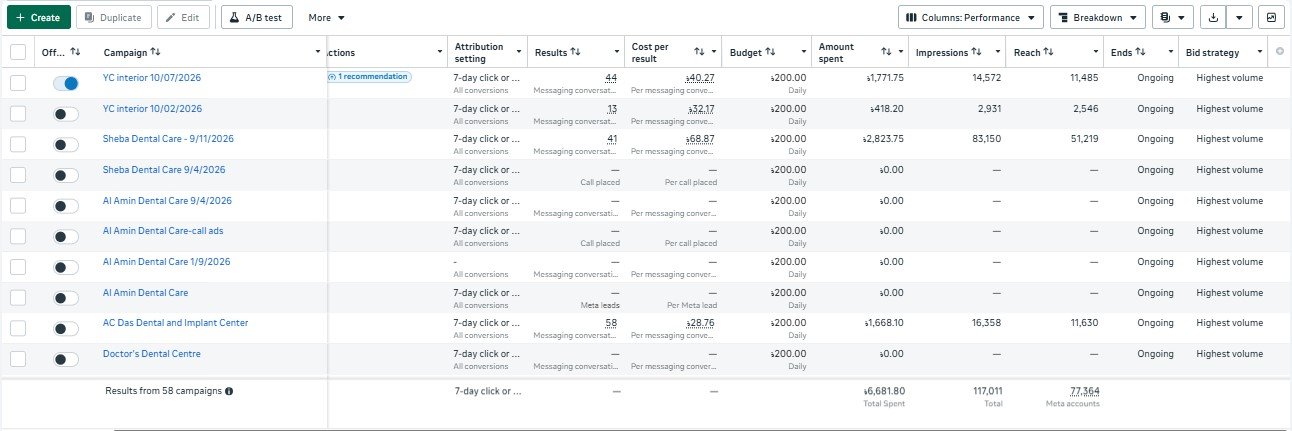Click the green Create button
The image size is (1292, 431).
click(37, 17)
